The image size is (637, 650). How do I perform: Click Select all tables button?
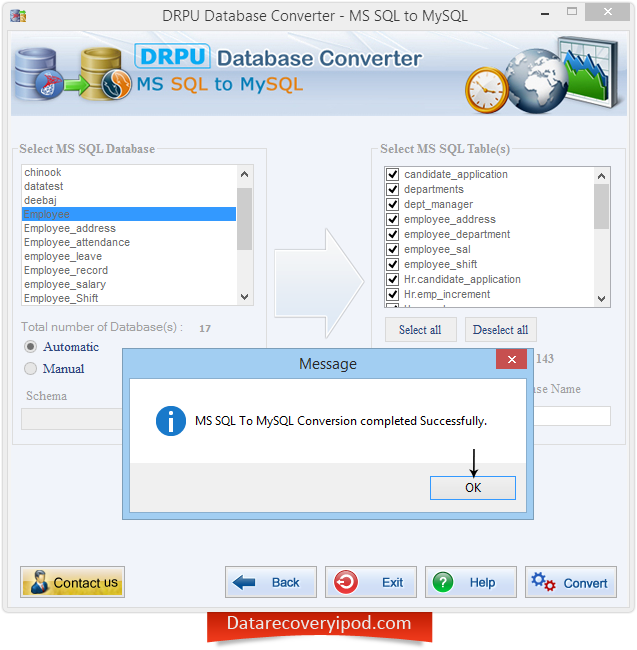[420, 330]
